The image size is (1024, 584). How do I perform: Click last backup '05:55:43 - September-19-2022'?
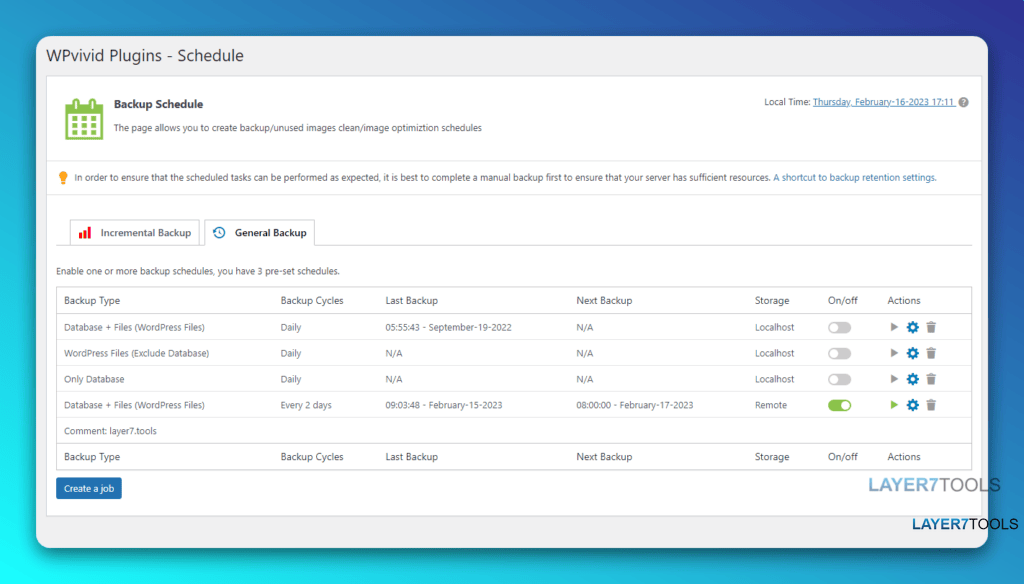pos(448,327)
